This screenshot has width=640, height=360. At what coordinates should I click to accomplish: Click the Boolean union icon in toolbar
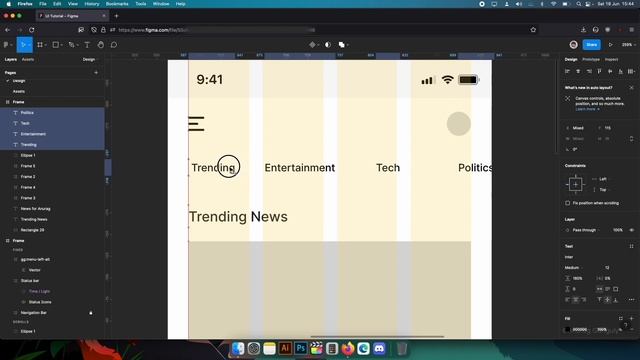coord(342,45)
